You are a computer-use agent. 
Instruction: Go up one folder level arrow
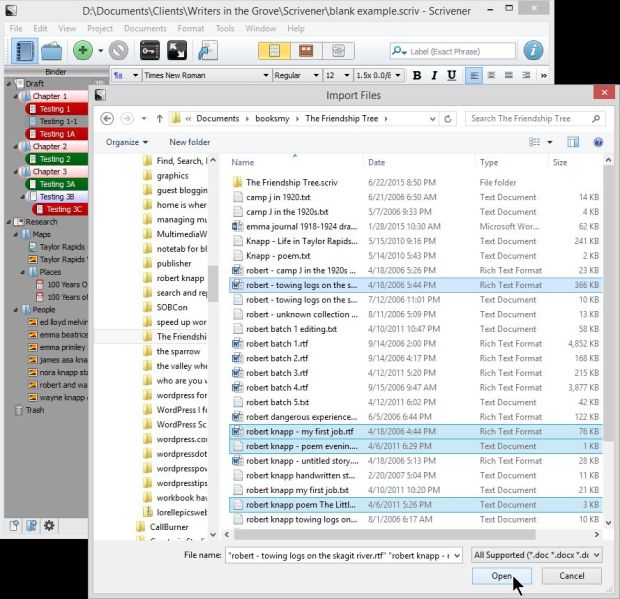[x=159, y=119]
